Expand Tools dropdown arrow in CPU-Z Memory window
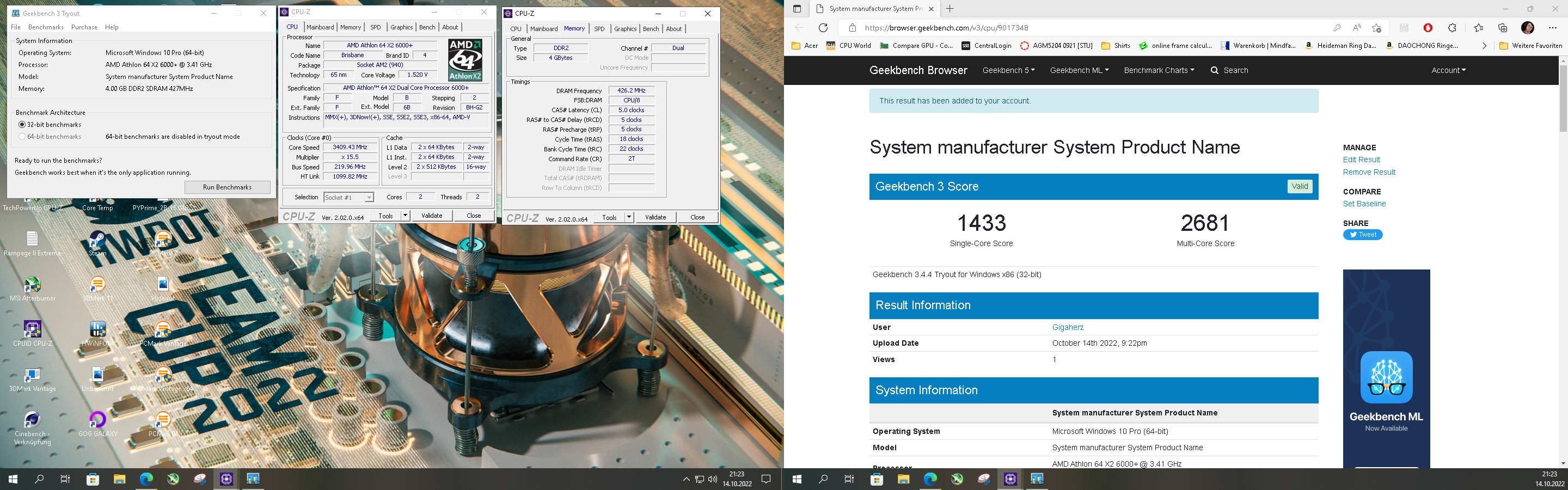Image resolution: width=1568 pixels, height=490 pixels. pyautogui.click(x=629, y=217)
